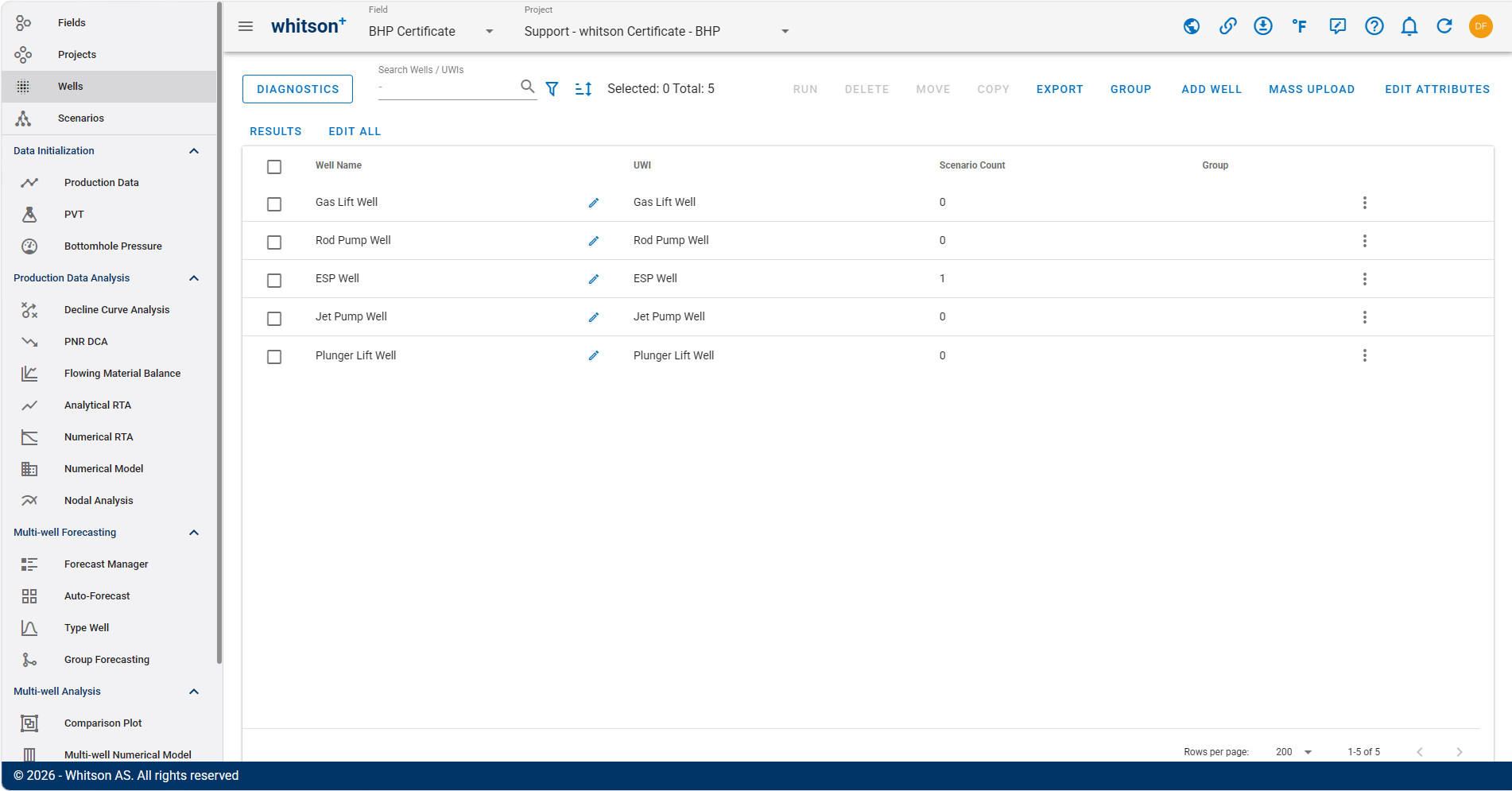1512x791 pixels.
Task: Open the Field BHP Certificate dropdown
Action: [432, 31]
